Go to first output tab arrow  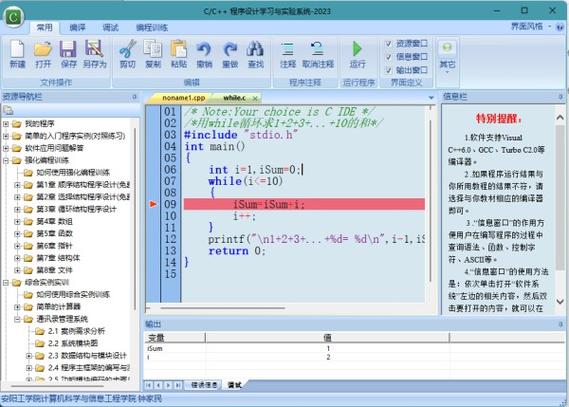click(148, 385)
